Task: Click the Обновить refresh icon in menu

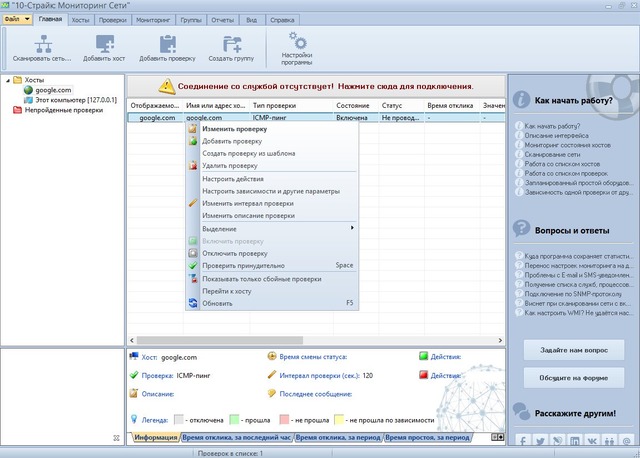Action: tap(193, 302)
